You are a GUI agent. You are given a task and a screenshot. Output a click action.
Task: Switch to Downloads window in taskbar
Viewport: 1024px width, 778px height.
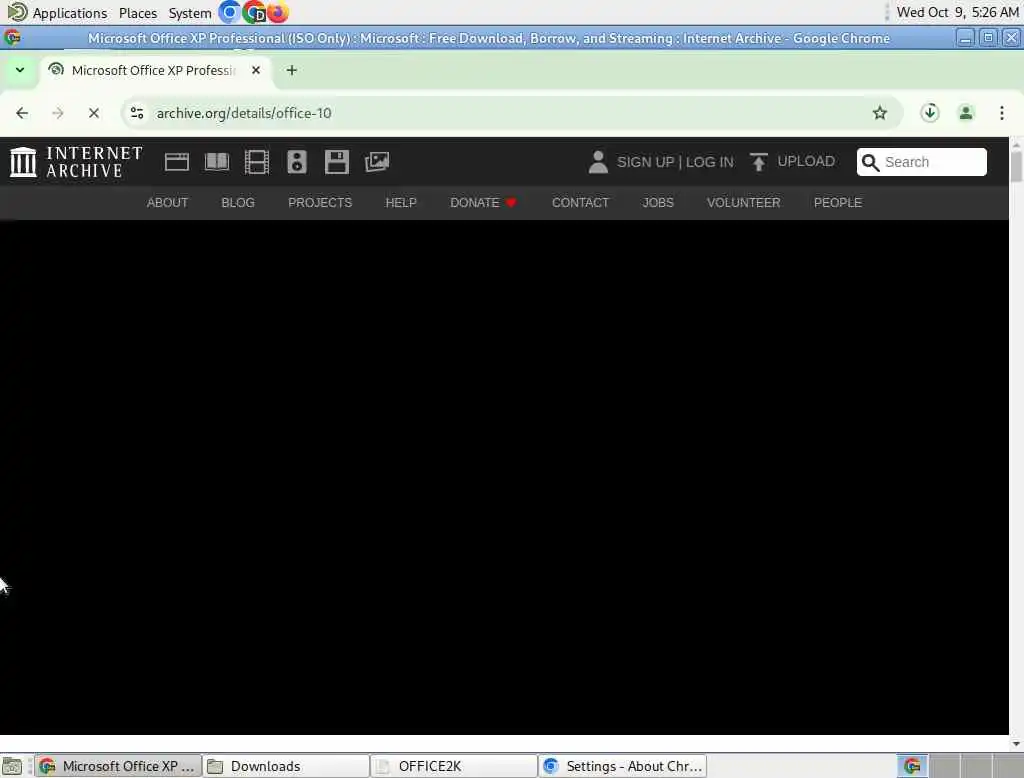click(x=285, y=766)
